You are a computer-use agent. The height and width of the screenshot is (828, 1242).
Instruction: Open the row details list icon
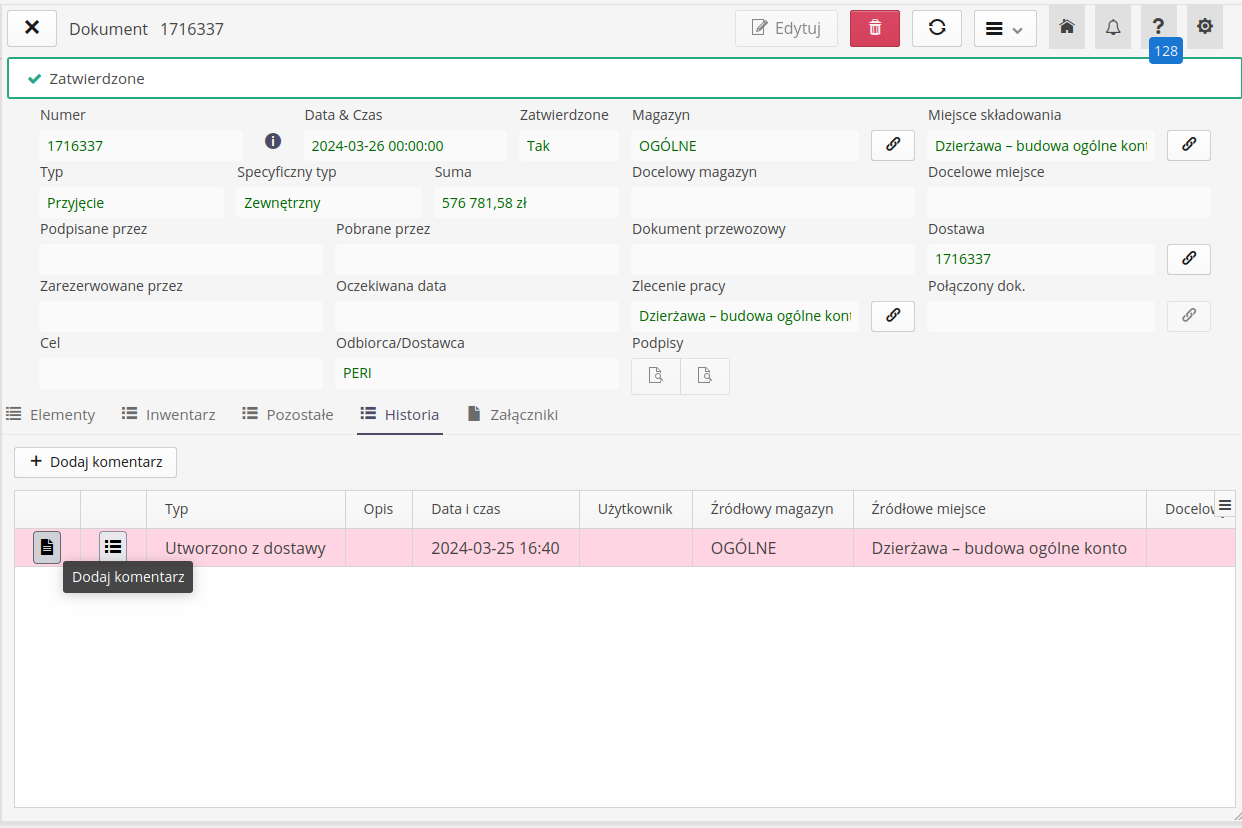coord(113,547)
